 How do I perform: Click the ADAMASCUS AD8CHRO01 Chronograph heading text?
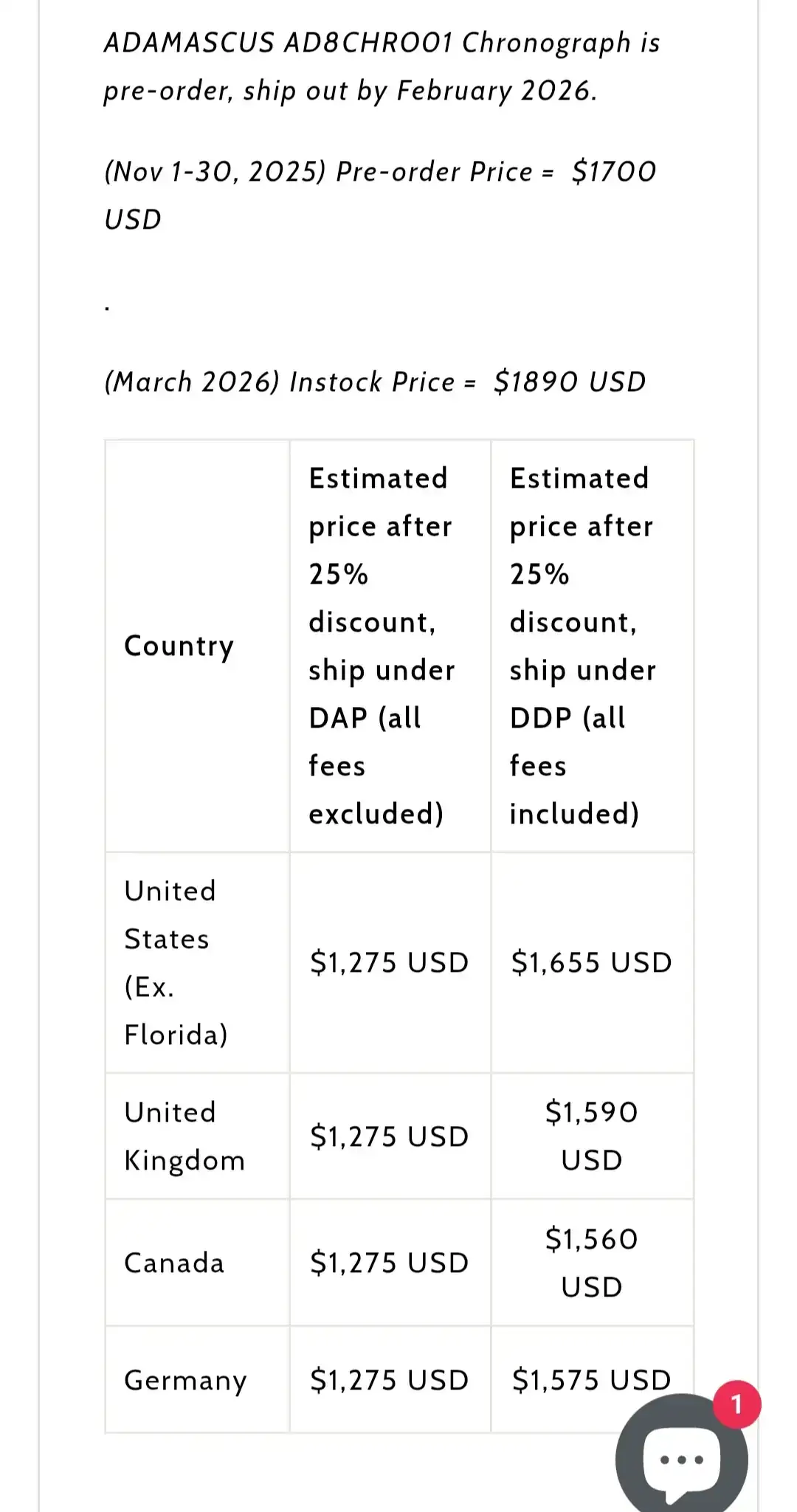coord(382,43)
